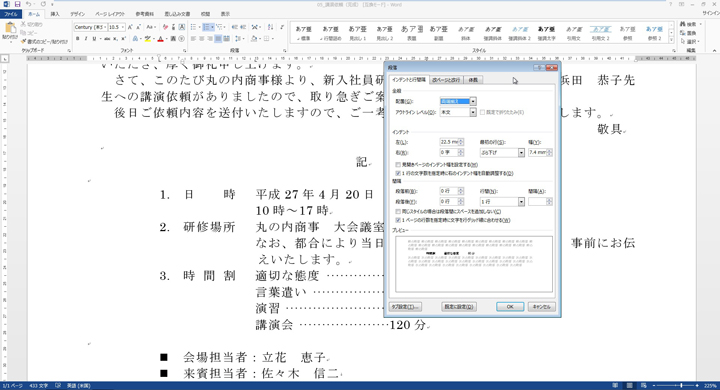Click the Save icon in quick access toolbar
The width and height of the screenshot is (720, 390).
[17, 4]
